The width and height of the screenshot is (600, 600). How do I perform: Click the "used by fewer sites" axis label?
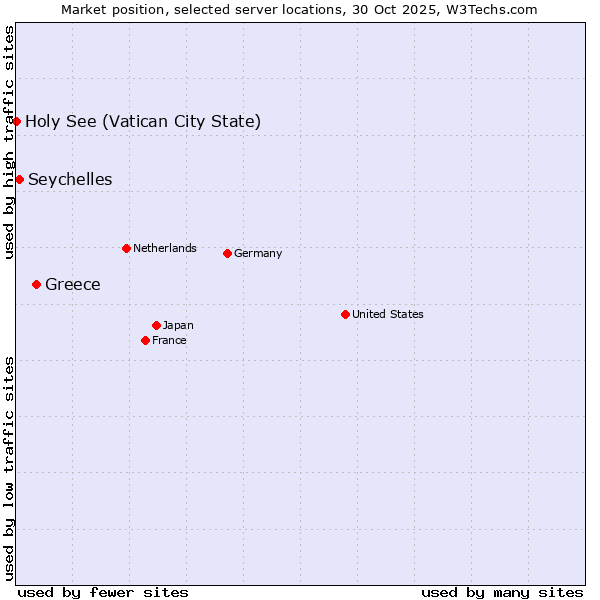point(103,592)
